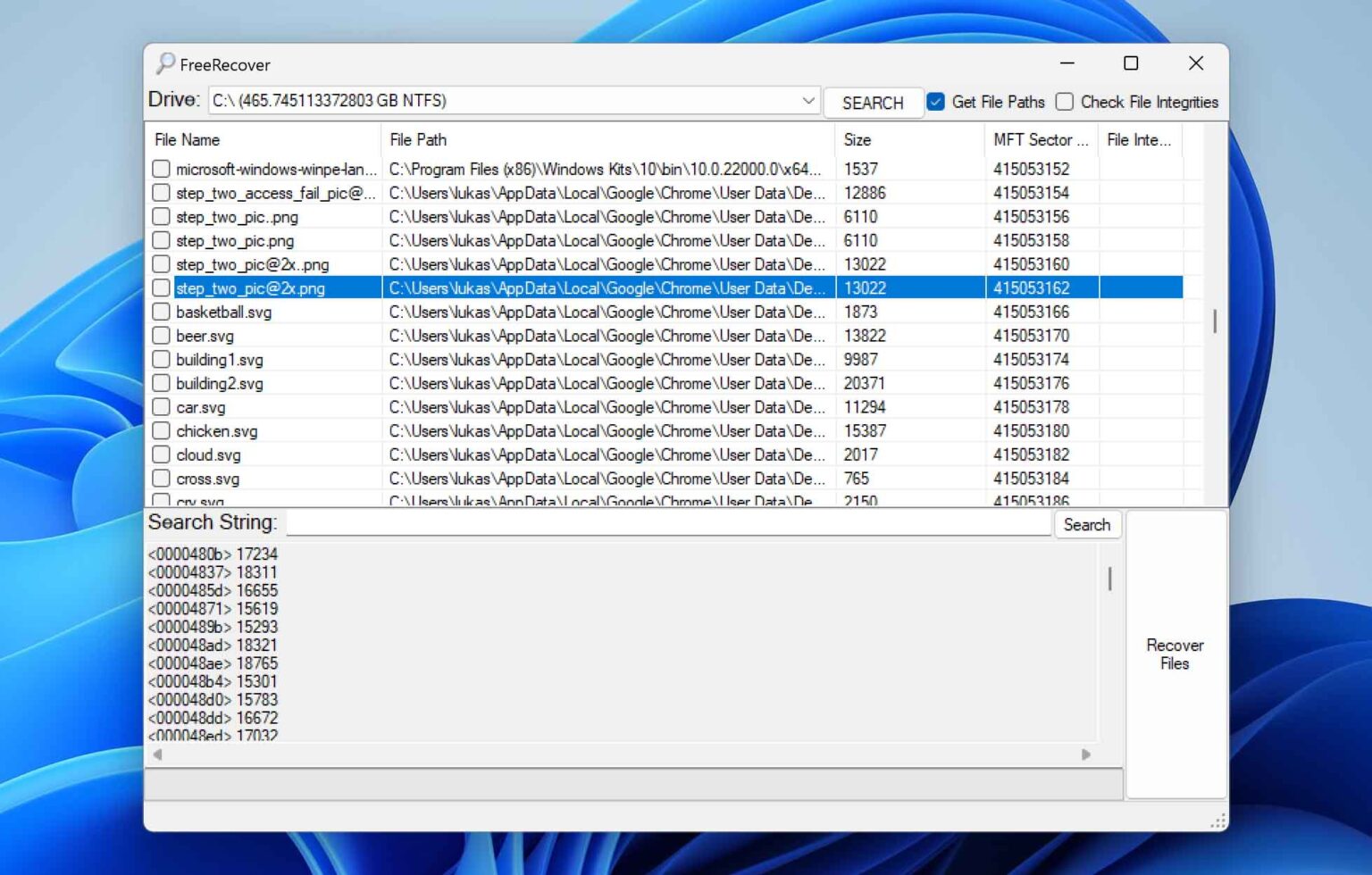Viewport: 1372px width, 875px height.
Task: Click the file list vertical scrollbar thumb
Action: coord(1214,321)
